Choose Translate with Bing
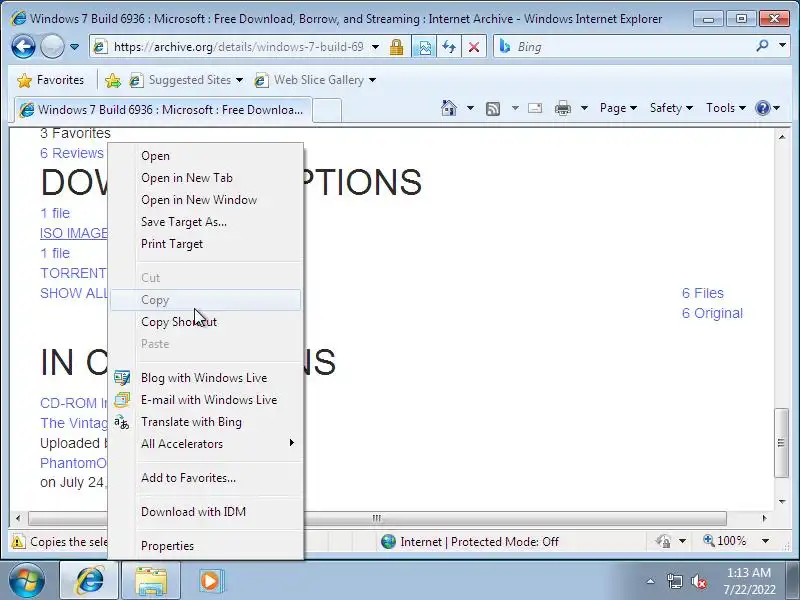This screenshot has width=800, height=600. point(205,422)
